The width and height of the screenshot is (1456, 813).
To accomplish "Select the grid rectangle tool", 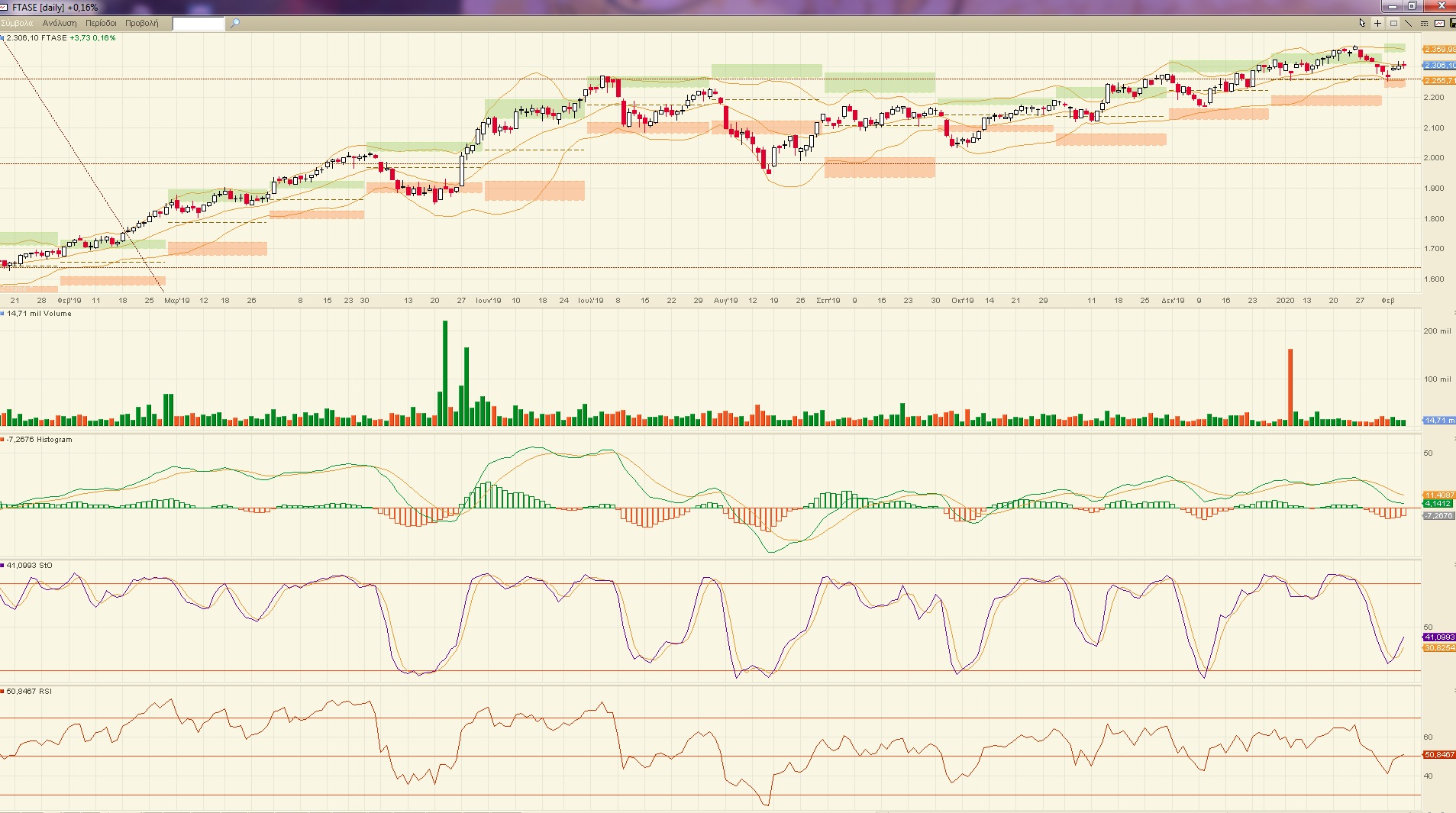I will tap(1393, 23).
